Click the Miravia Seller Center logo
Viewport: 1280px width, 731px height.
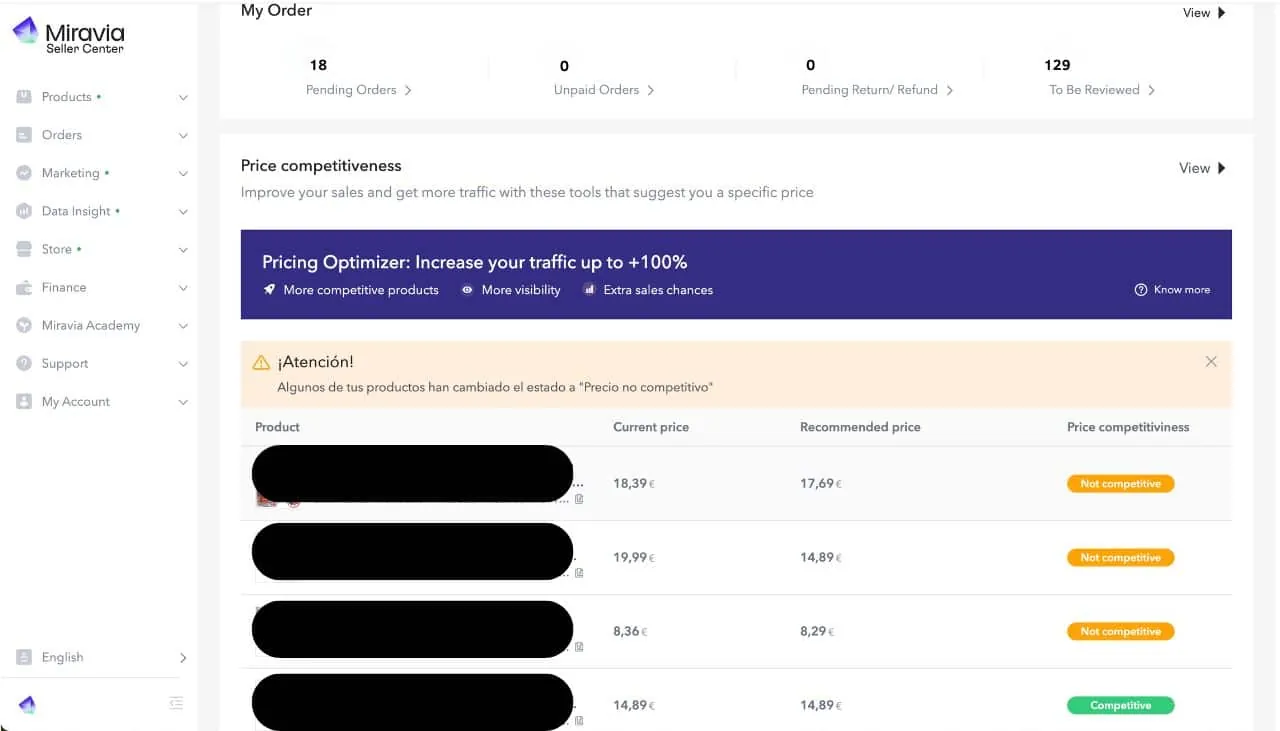pyautogui.click(x=68, y=36)
